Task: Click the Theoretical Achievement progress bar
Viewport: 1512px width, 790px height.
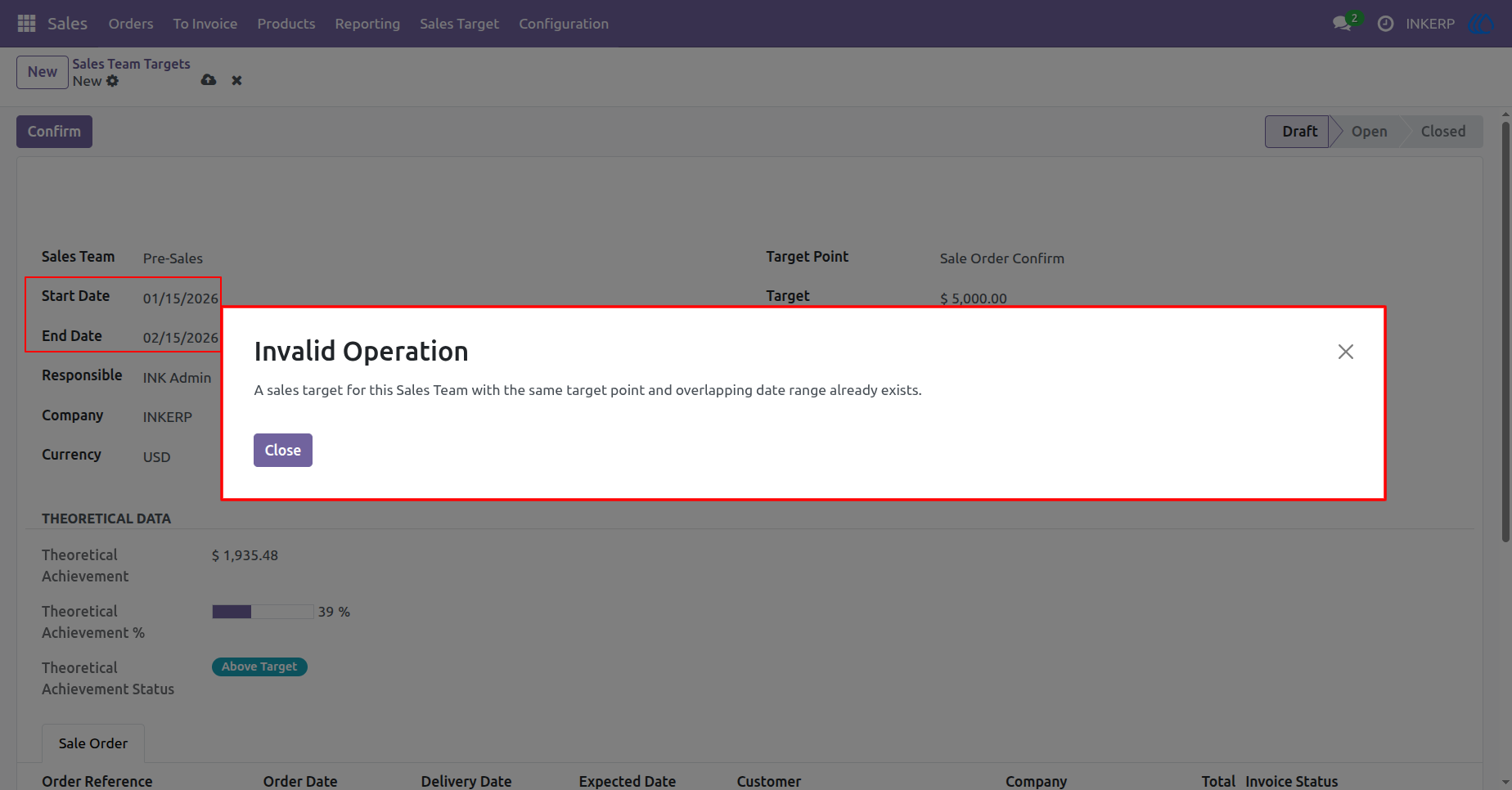Action: pos(263,612)
